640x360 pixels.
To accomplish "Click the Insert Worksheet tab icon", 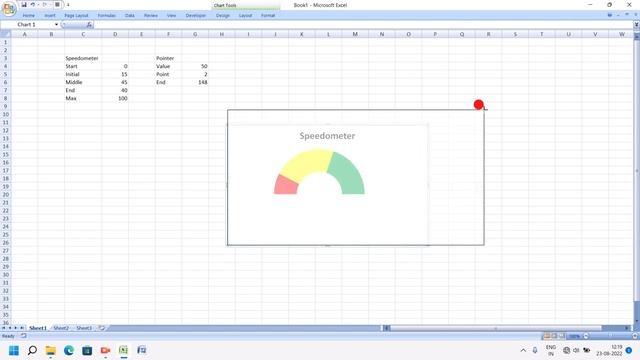I will click(x=102, y=328).
